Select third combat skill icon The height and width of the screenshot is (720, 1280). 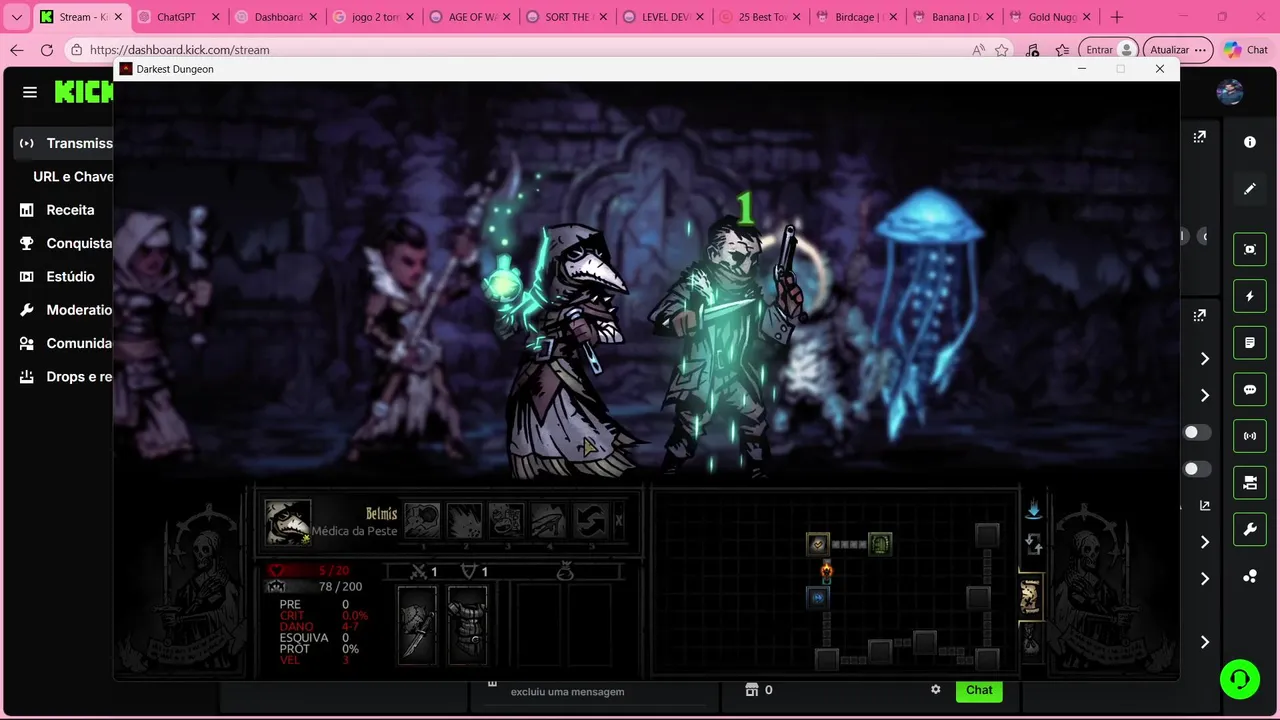point(506,520)
